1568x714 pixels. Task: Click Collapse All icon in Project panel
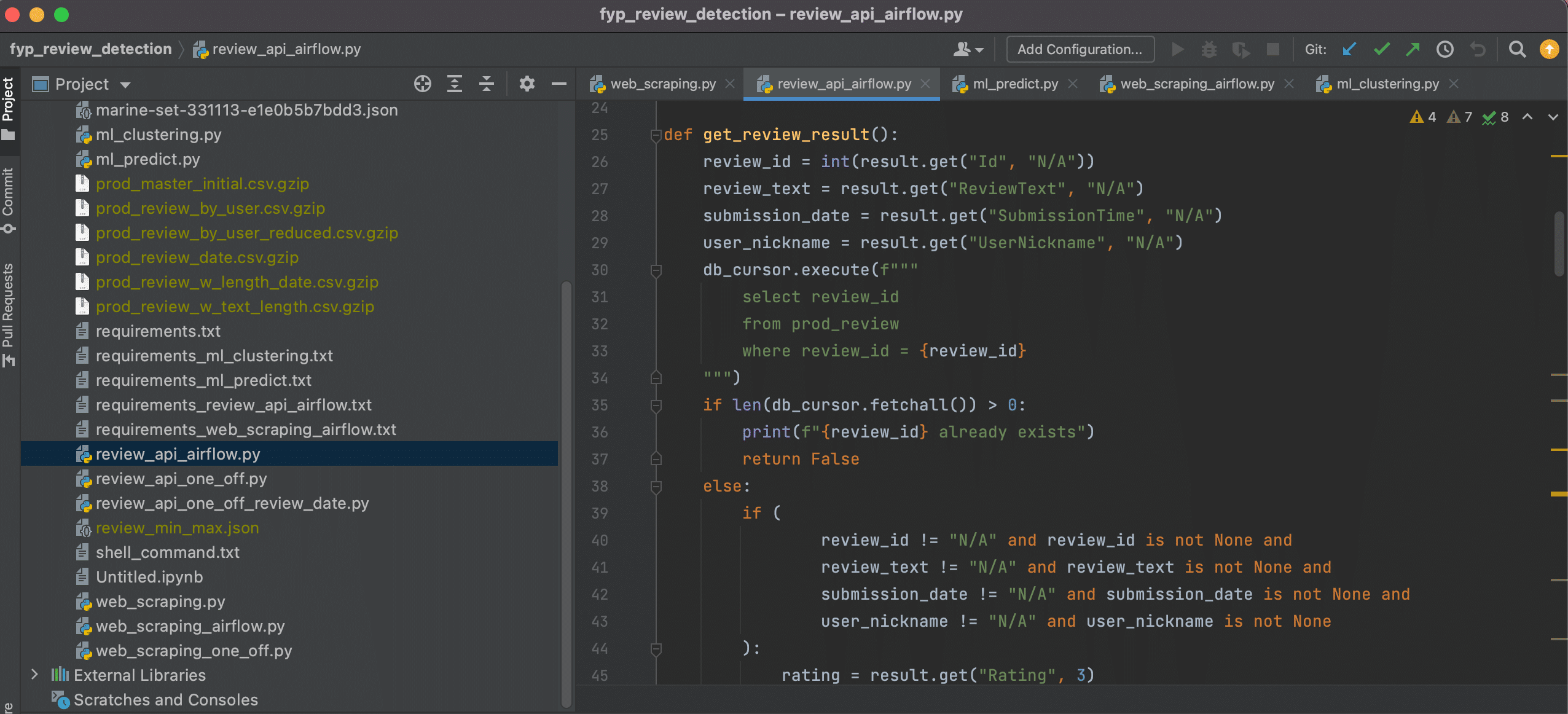[487, 84]
